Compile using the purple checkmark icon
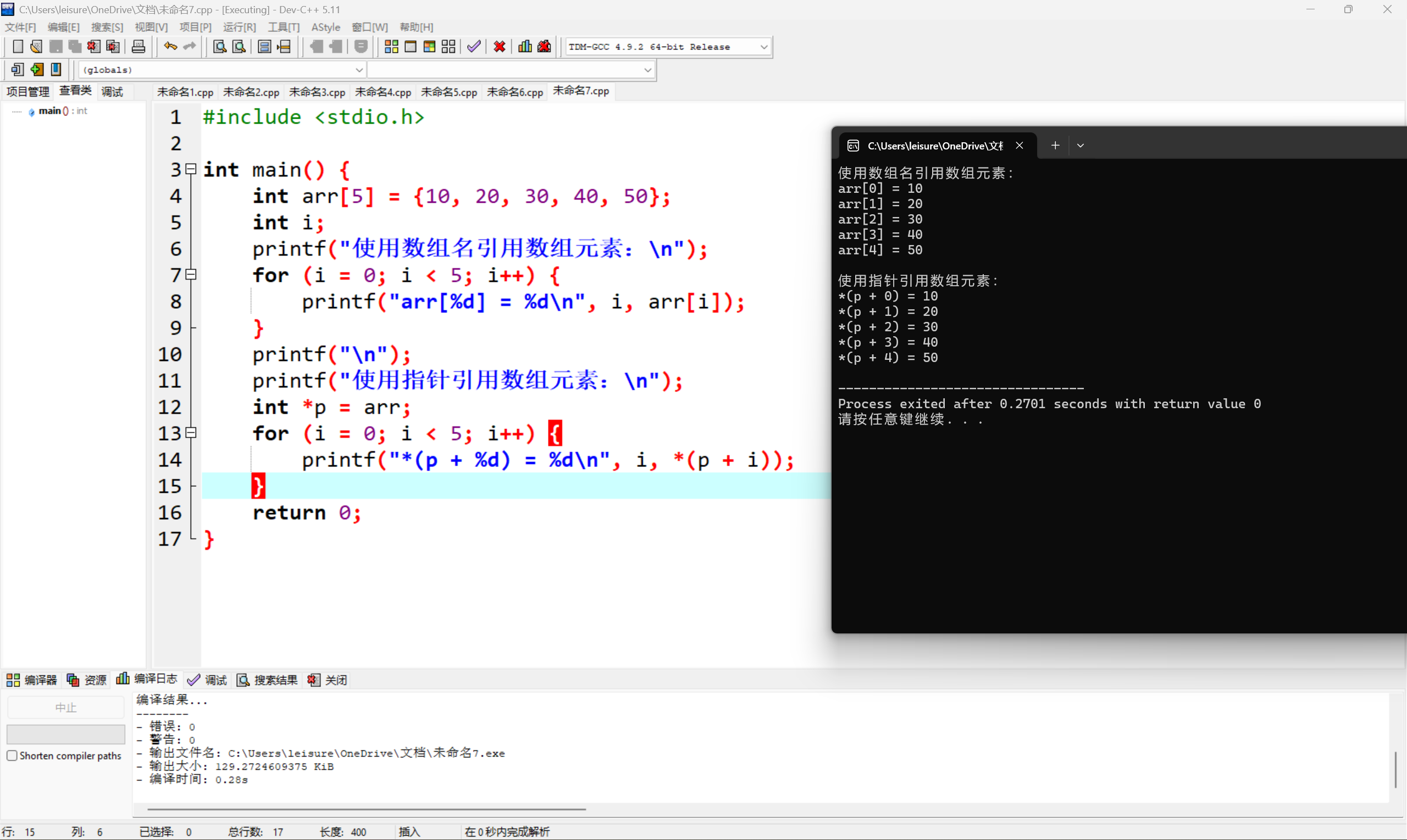Image resolution: width=1407 pixels, height=840 pixels. point(474,46)
